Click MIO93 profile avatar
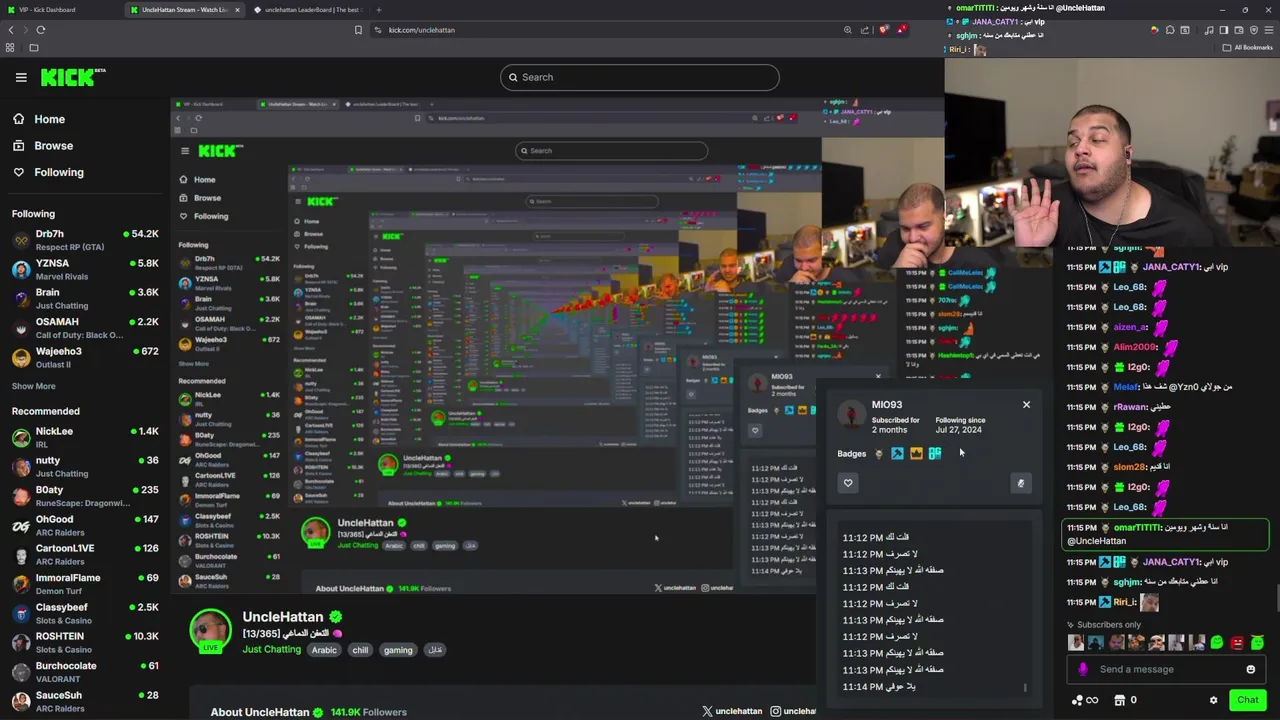Viewport: 1280px width, 720px height. coord(851,414)
